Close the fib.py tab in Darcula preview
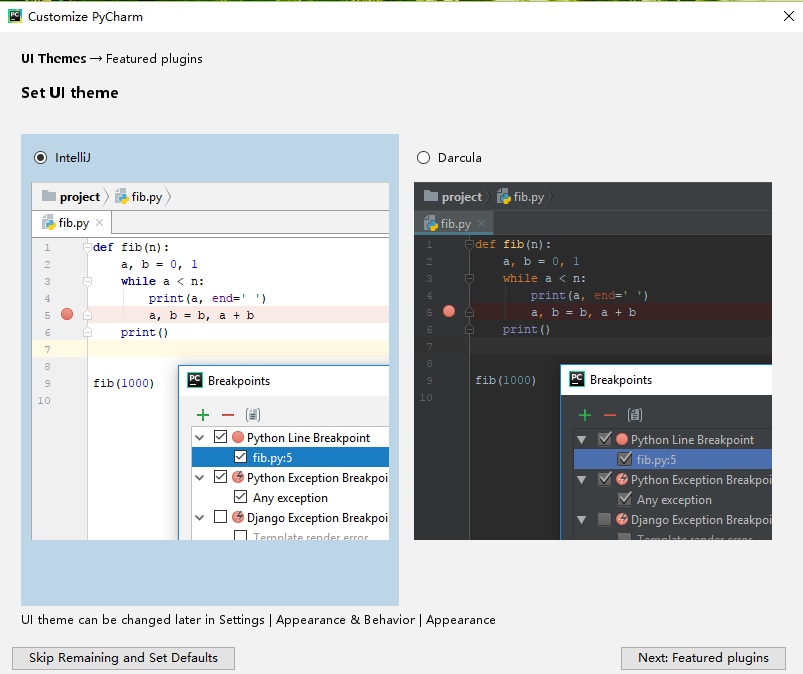This screenshot has width=803, height=674. pyautogui.click(x=481, y=223)
